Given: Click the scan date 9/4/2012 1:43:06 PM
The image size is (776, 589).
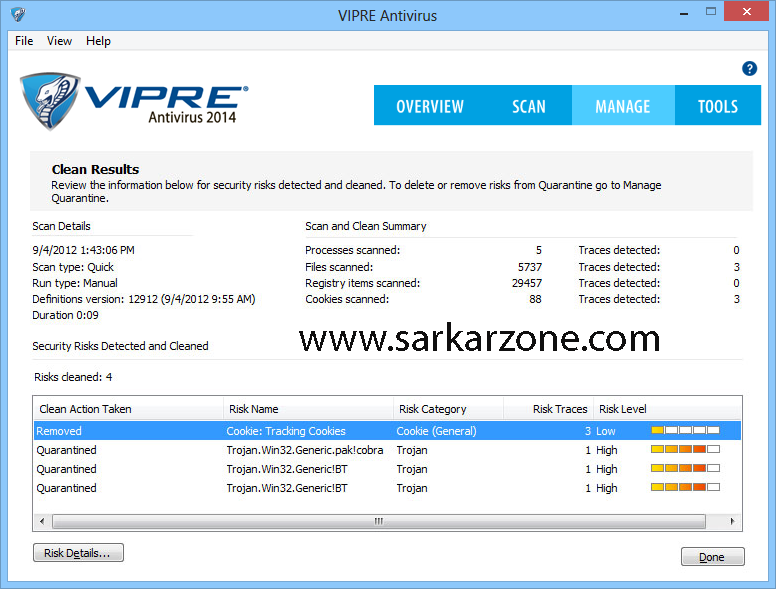Looking at the screenshot, I should 84,250.
